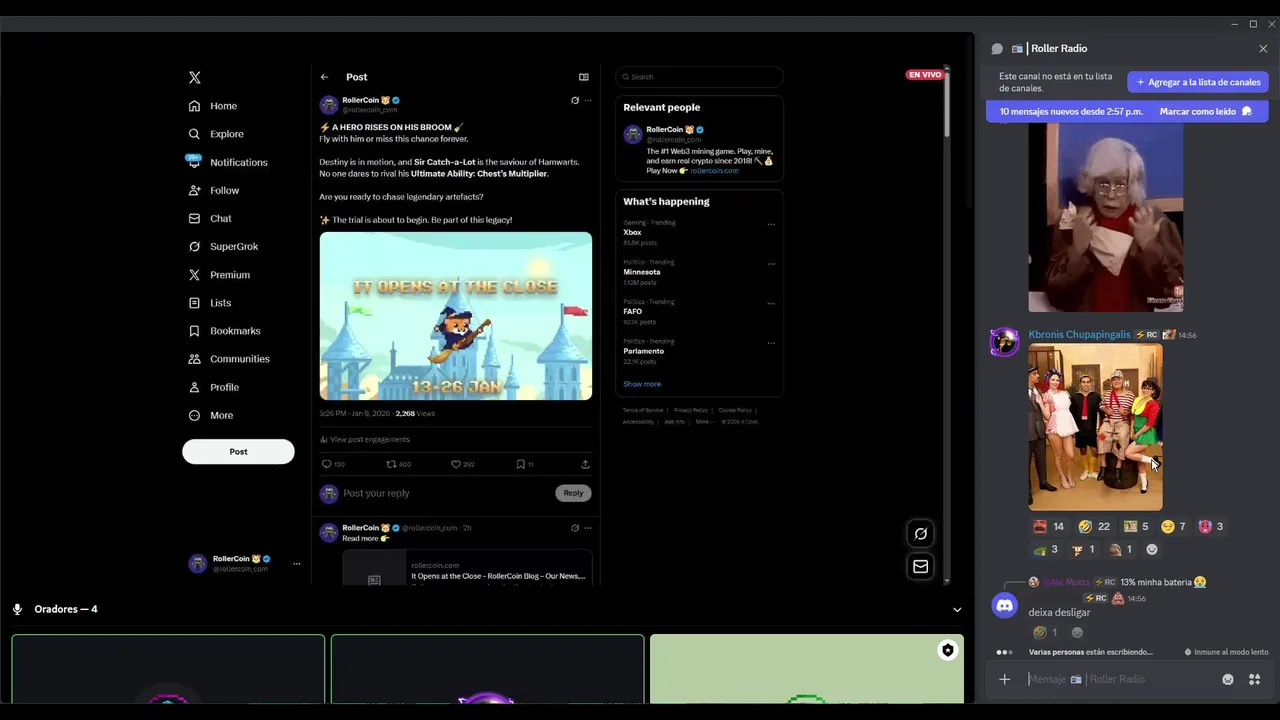Open the rollercoin.com link in bio

pyautogui.click(x=714, y=171)
